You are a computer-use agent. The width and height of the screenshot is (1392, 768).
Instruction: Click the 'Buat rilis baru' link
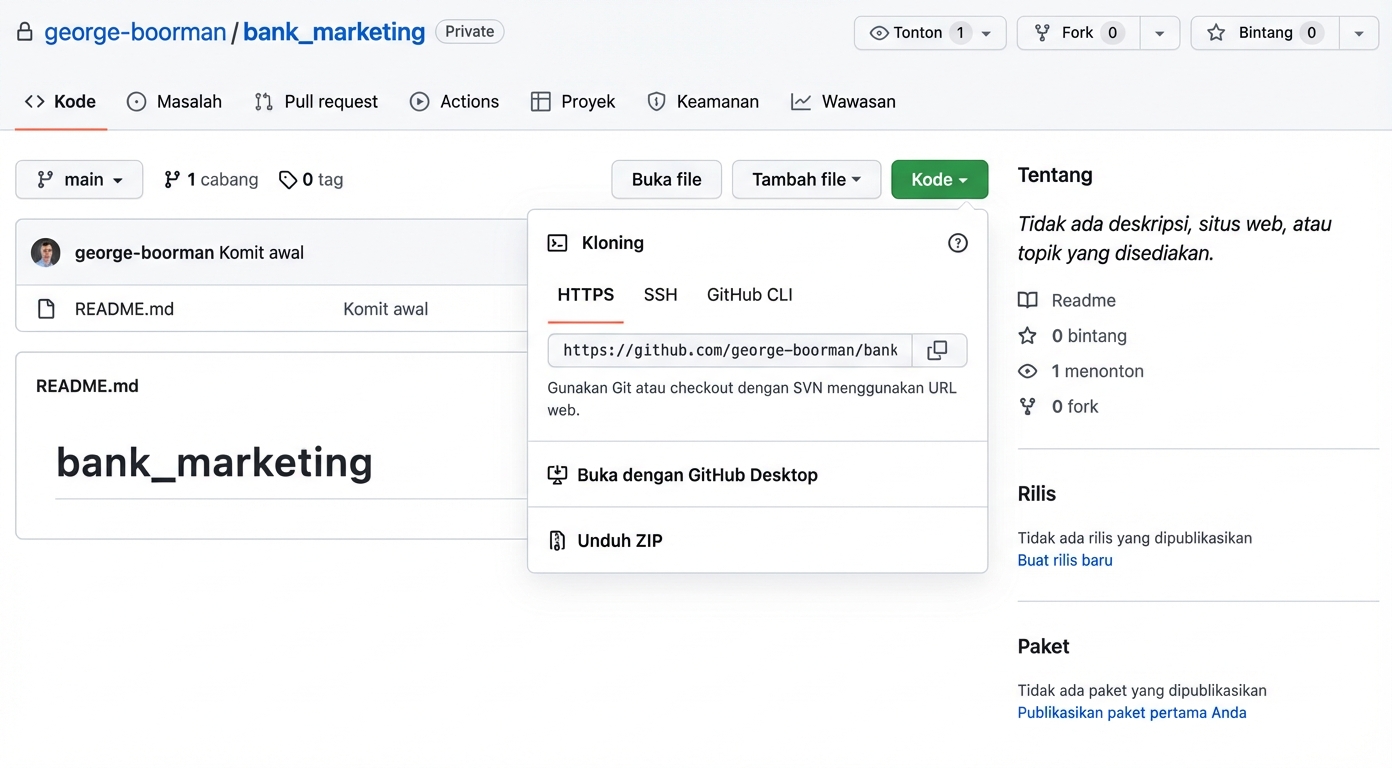coord(1065,560)
